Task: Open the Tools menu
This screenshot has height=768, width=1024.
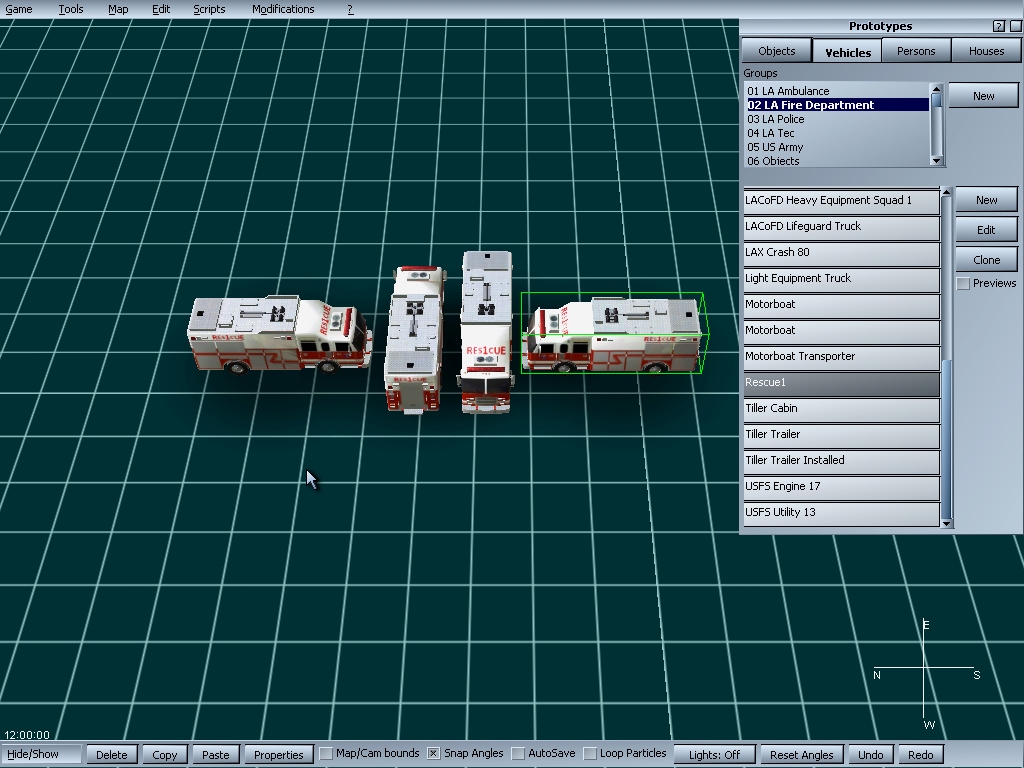Action: point(71,9)
